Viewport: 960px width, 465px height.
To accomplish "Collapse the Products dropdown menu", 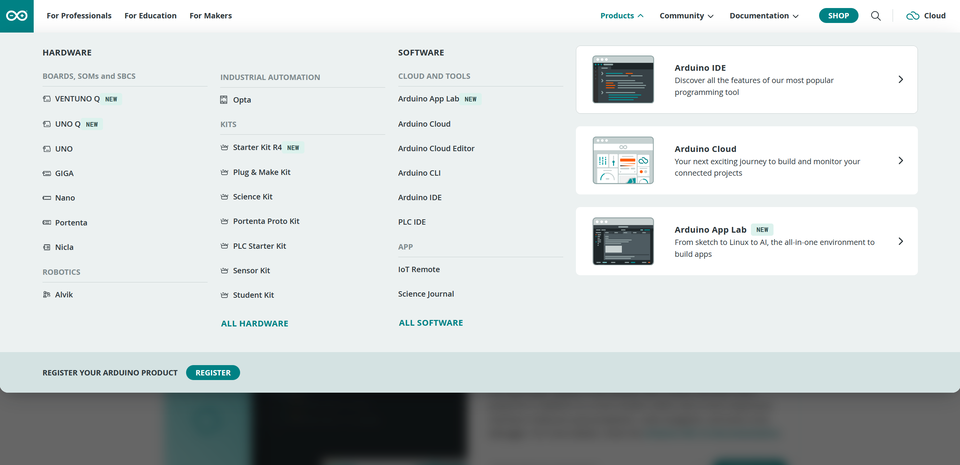I will pos(621,16).
